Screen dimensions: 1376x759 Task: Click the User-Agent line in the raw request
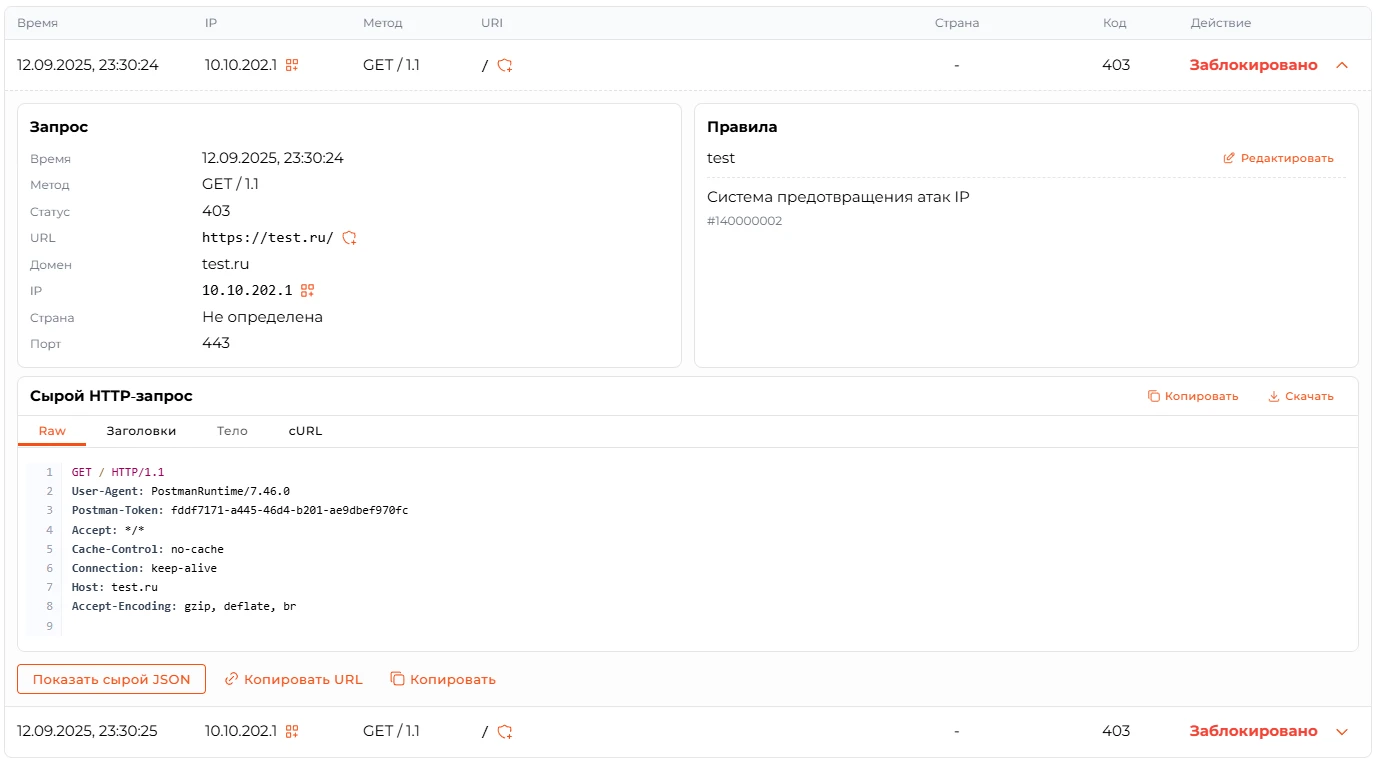click(181, 491)
